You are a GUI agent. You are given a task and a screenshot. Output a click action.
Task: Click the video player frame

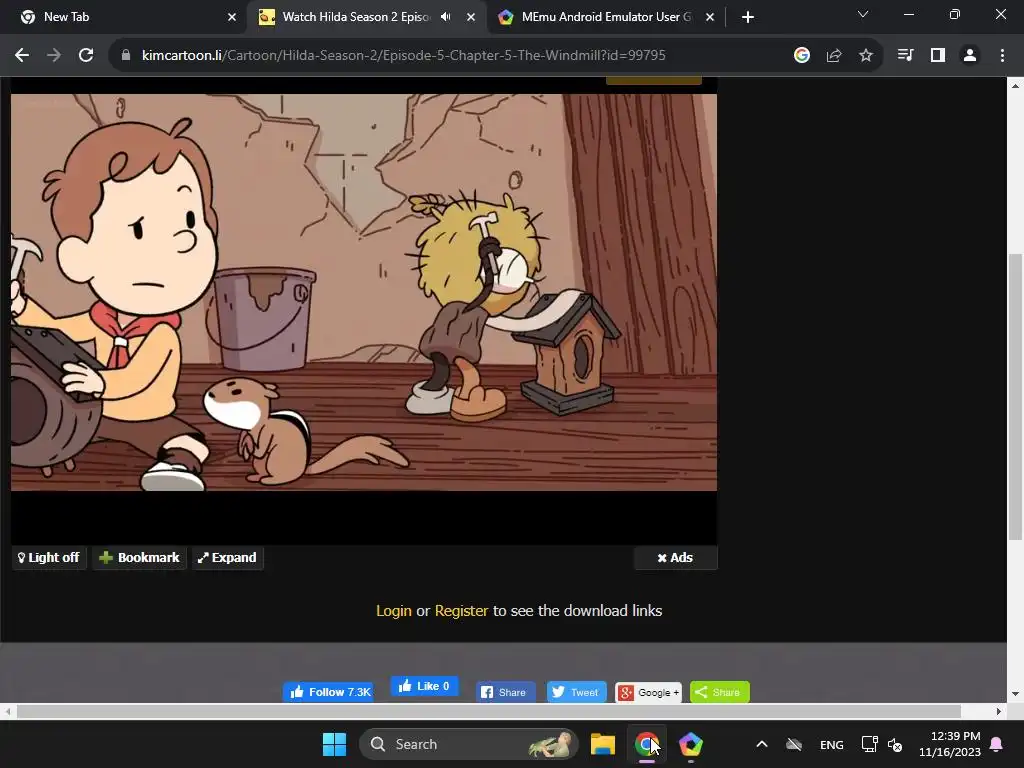tap(364, 292)
